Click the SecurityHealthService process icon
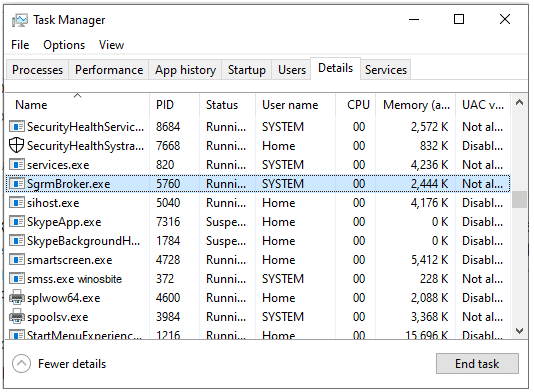This screenshot has width=534, height=392. (17, 127)
